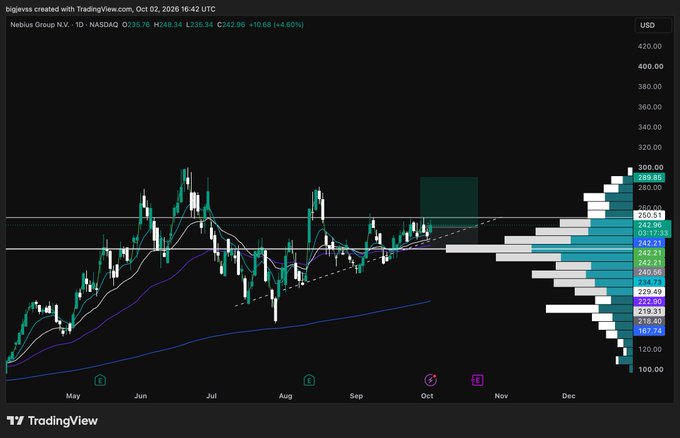Click the 120.00 price axis label
680x438 pixels.
click(x=650, y=349)
